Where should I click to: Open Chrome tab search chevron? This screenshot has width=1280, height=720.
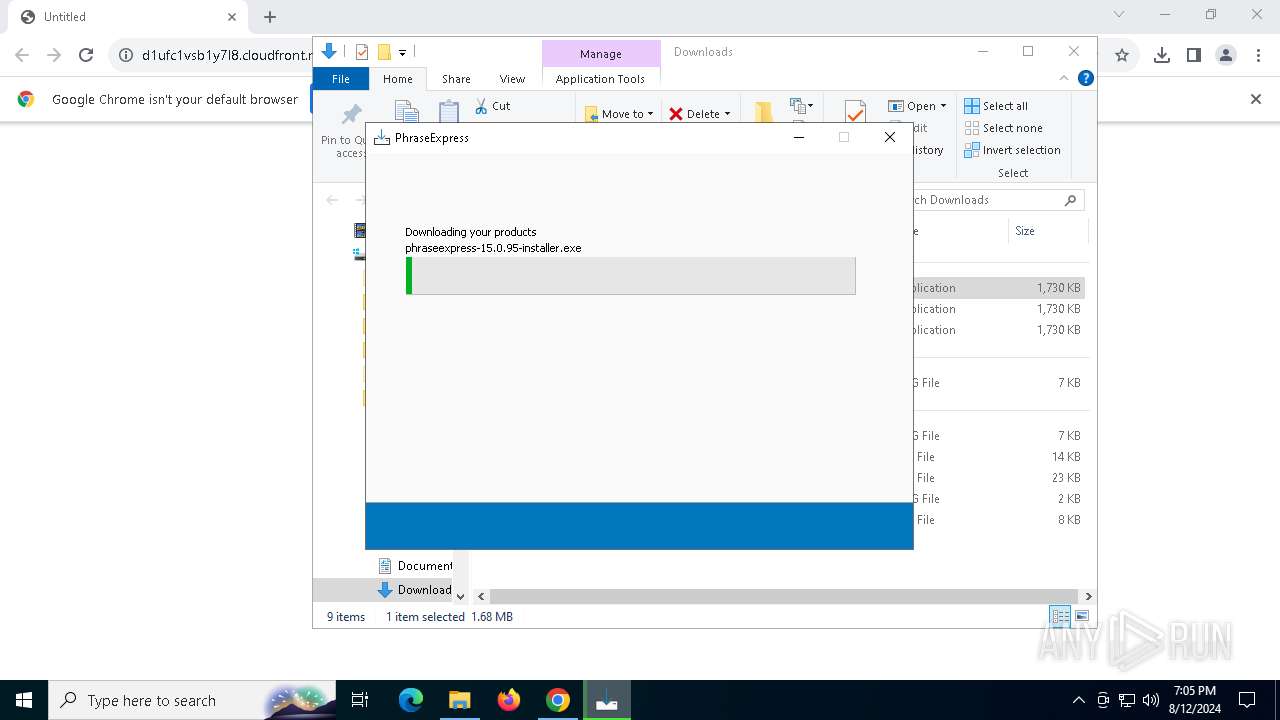point(1119,15)
